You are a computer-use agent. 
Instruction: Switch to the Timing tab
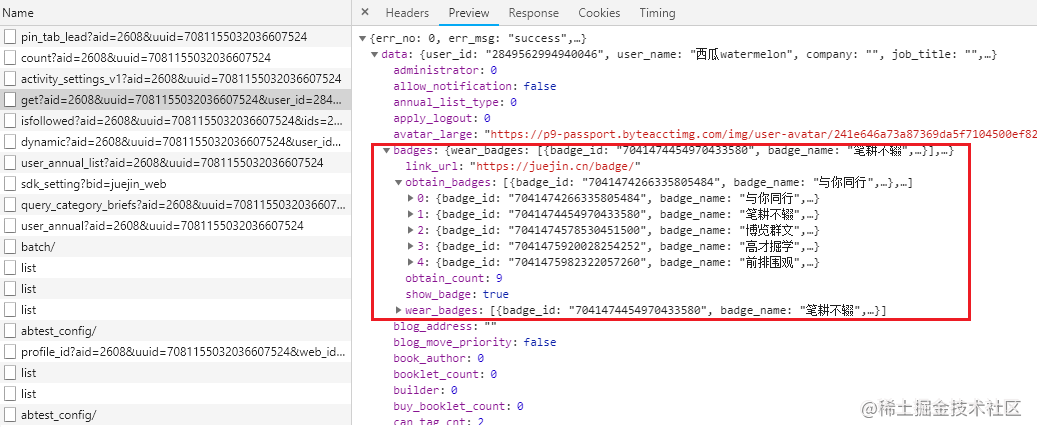tap(657, 13)
